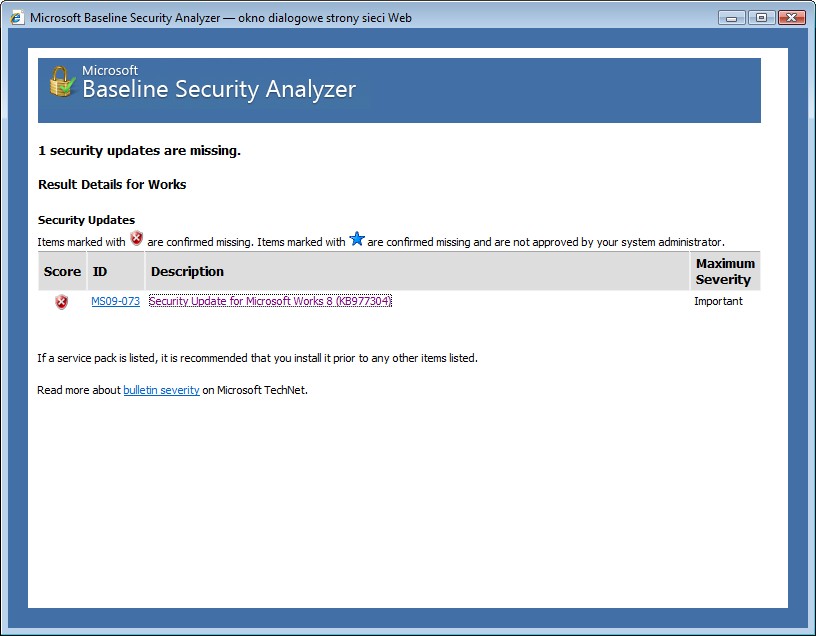Click the '1 security updates are missing' heading
The height and width of the screenshot is (636, 816).
point(139,150)
